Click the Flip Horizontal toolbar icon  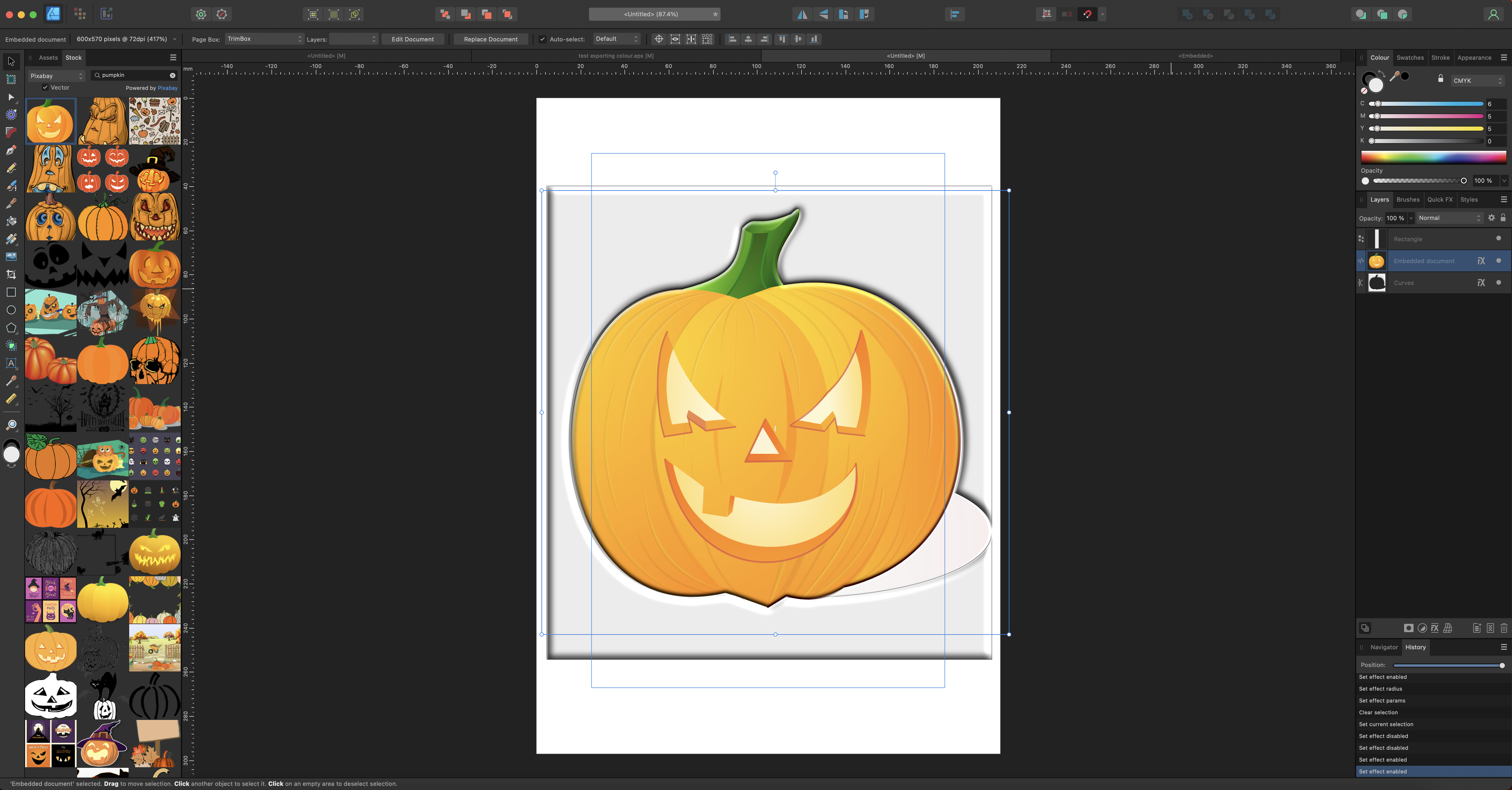point(802,14)
